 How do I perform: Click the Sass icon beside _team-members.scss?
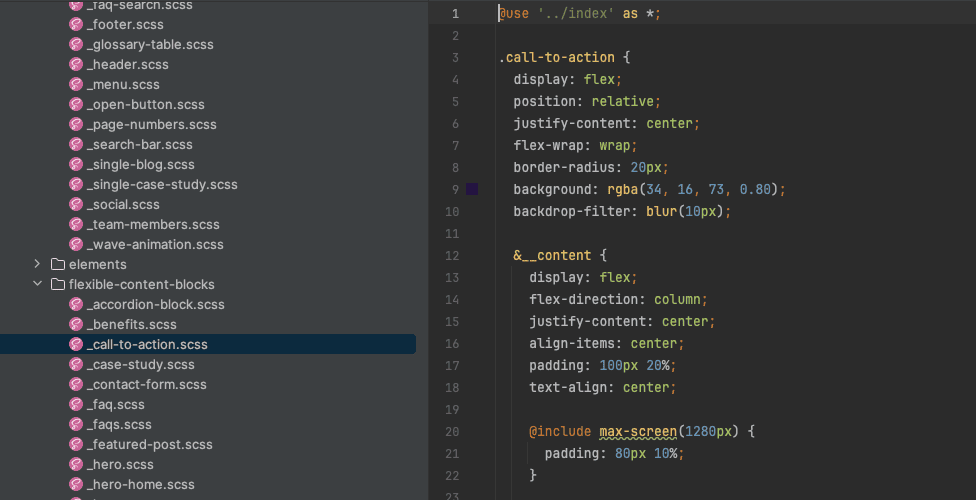[x=76, y=225]
